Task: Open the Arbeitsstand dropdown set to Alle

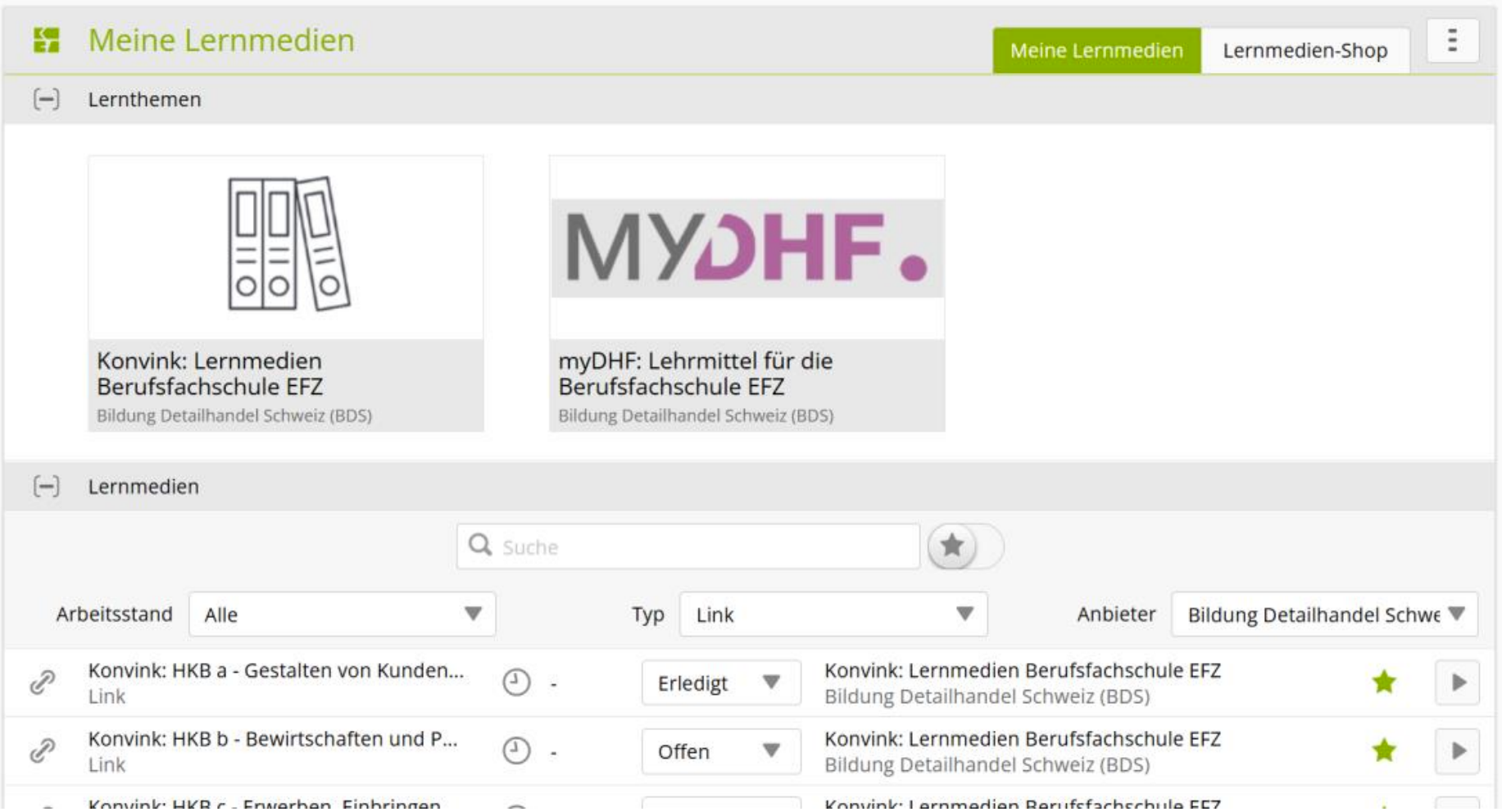Action: click(342, 615)
